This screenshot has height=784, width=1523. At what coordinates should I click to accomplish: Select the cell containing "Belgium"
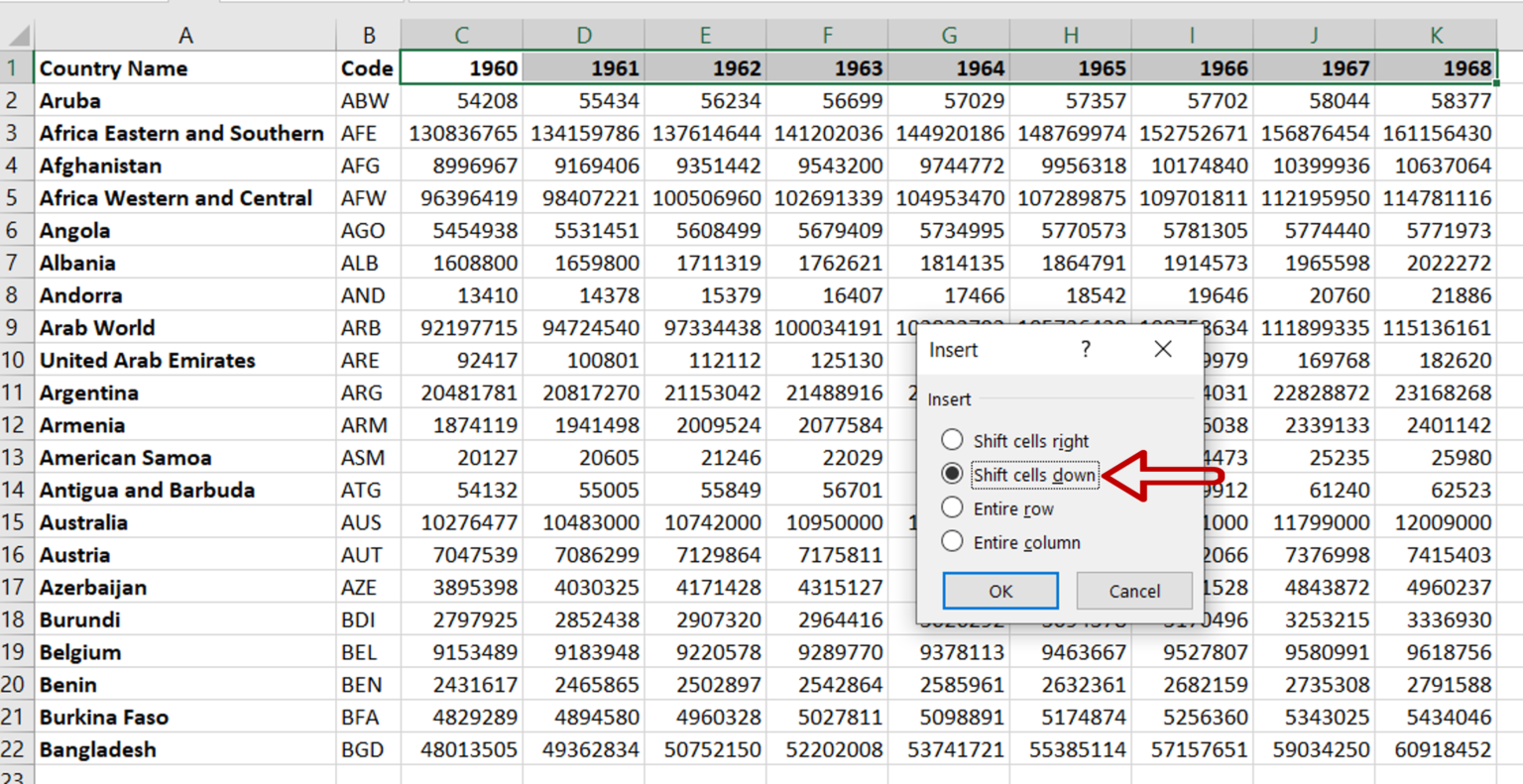[x=185, y=652]
